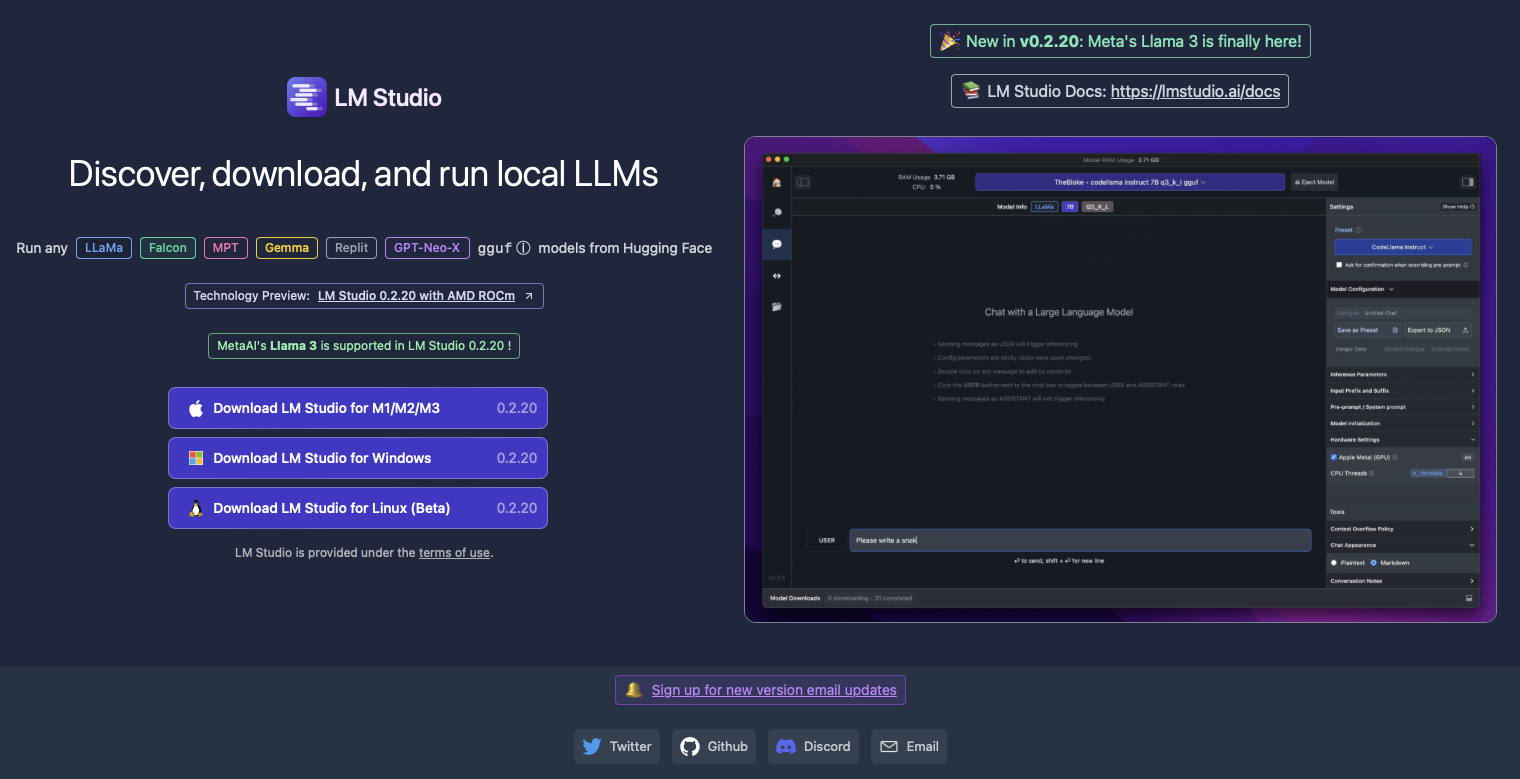This screenshot has width=1520, height=779.
Task: Click Show Help in the Settings header
Action: (x=1458, y=206)
